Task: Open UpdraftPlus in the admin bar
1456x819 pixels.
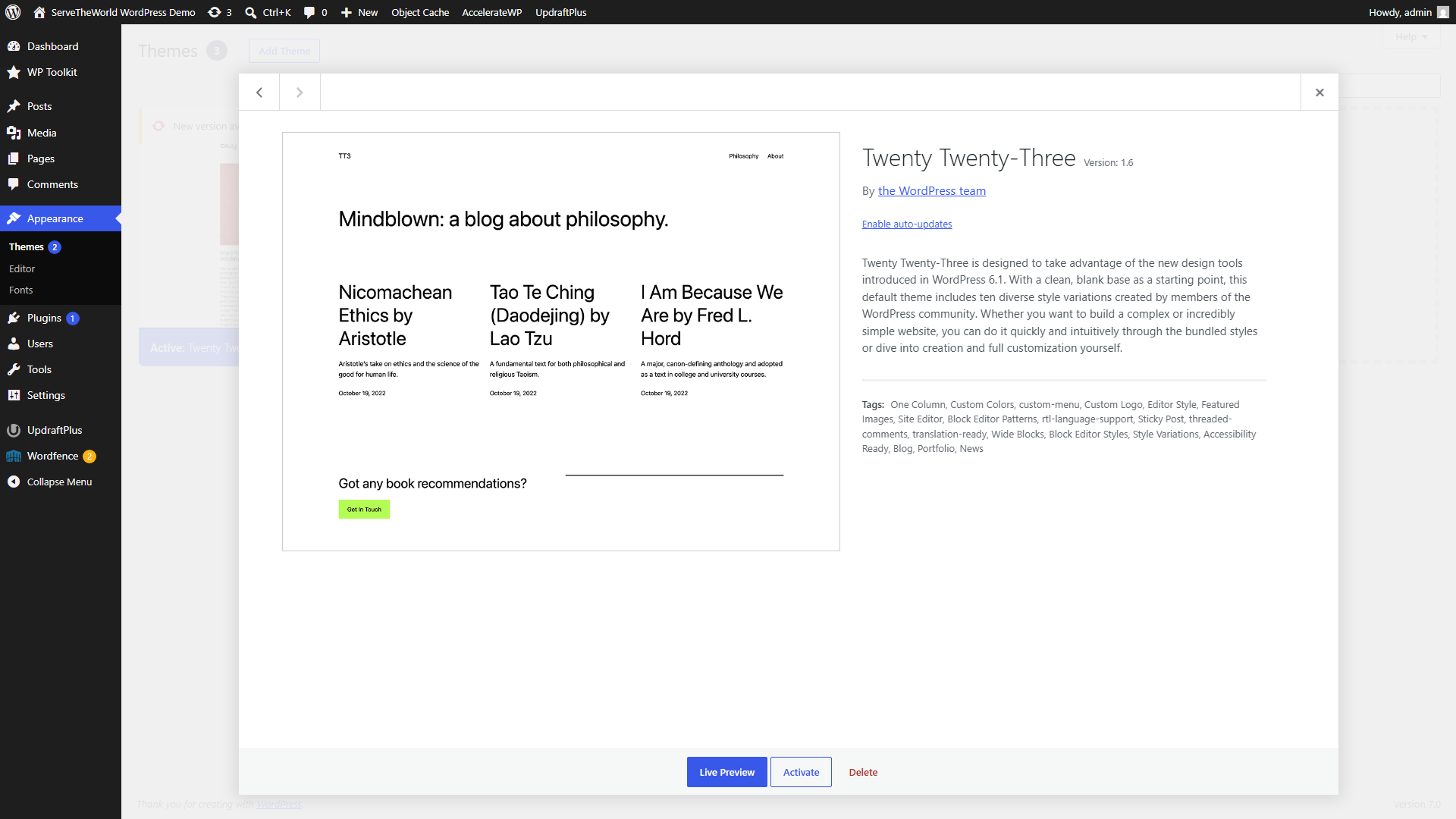Action: pyautogui.click(x=561, y=12)
